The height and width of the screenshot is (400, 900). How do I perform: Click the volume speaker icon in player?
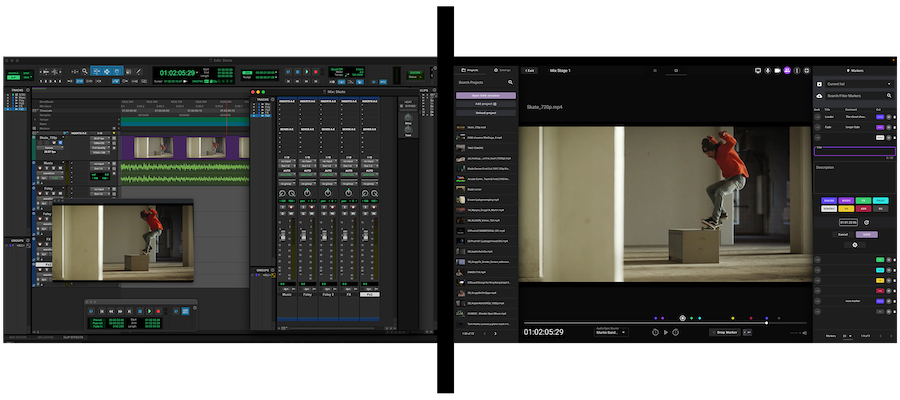point(805,333)
